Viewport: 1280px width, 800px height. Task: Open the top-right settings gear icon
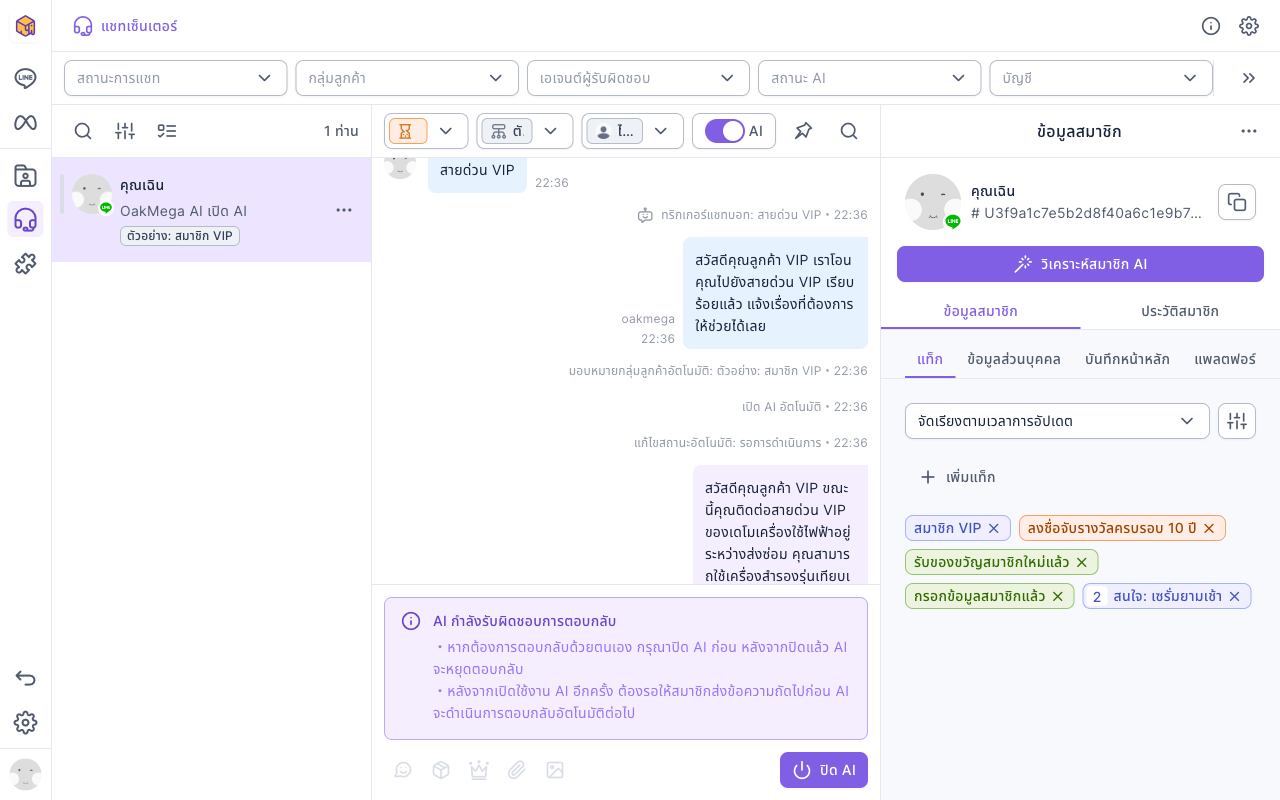1249,26
